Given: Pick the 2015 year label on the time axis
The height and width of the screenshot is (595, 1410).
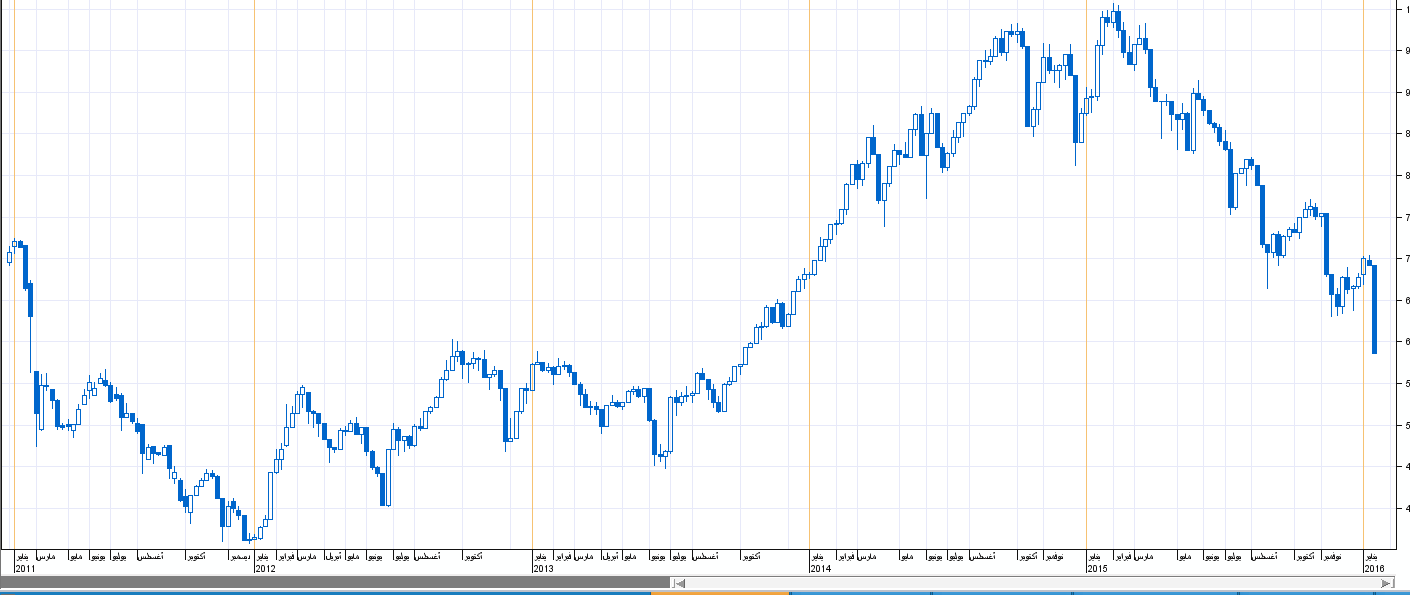Looking at the screenshot, I should (1097, 568).
